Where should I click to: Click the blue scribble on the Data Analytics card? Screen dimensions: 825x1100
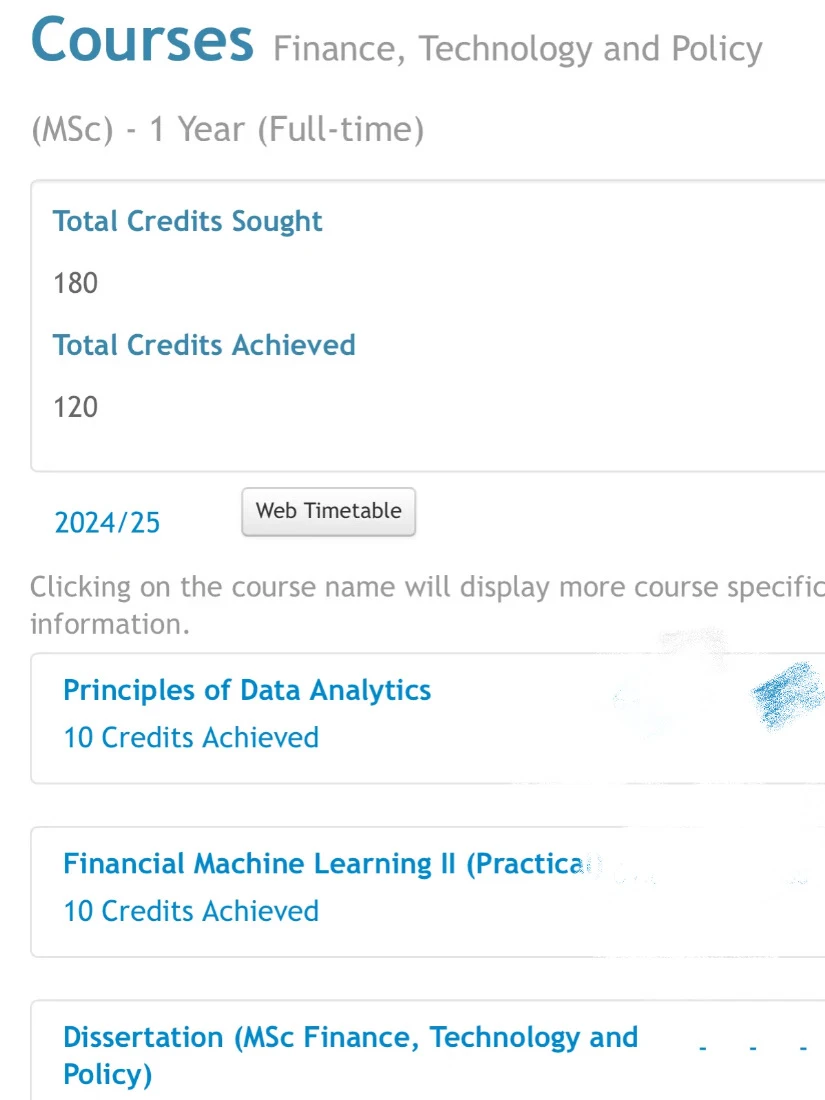[x=786, y=695]
